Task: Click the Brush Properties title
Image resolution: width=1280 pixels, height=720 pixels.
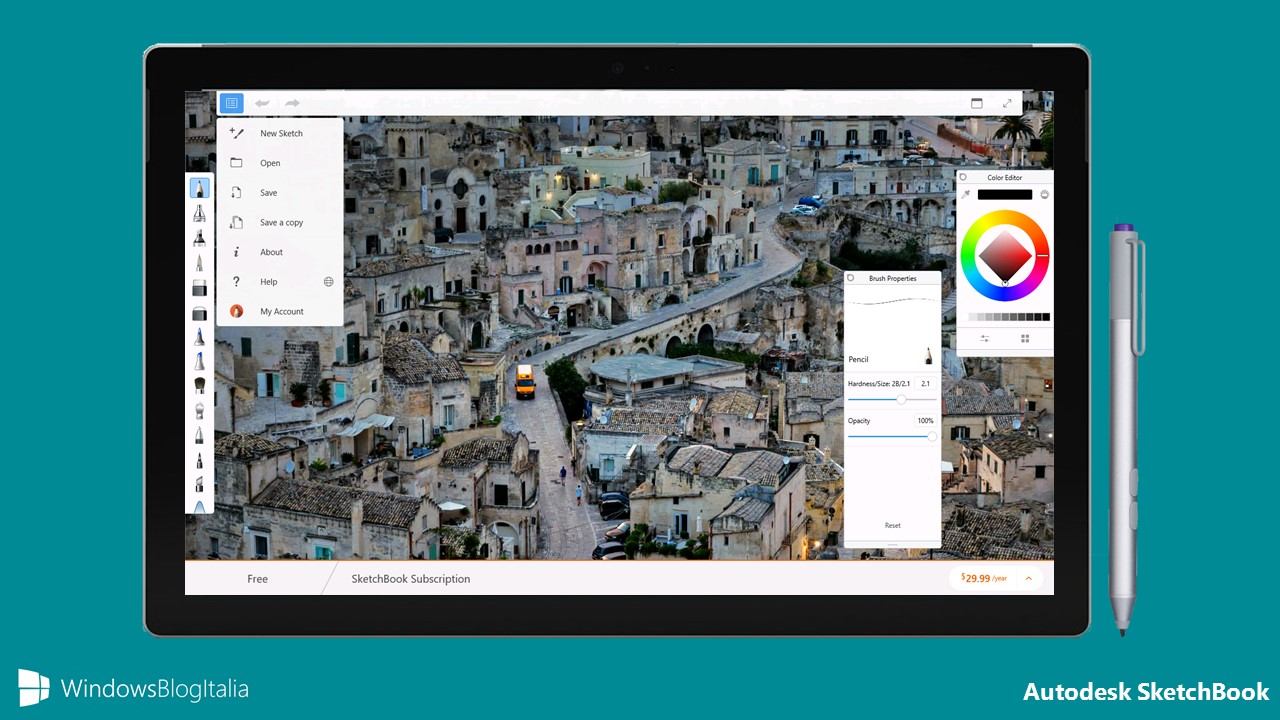Action: coord(893,278)
